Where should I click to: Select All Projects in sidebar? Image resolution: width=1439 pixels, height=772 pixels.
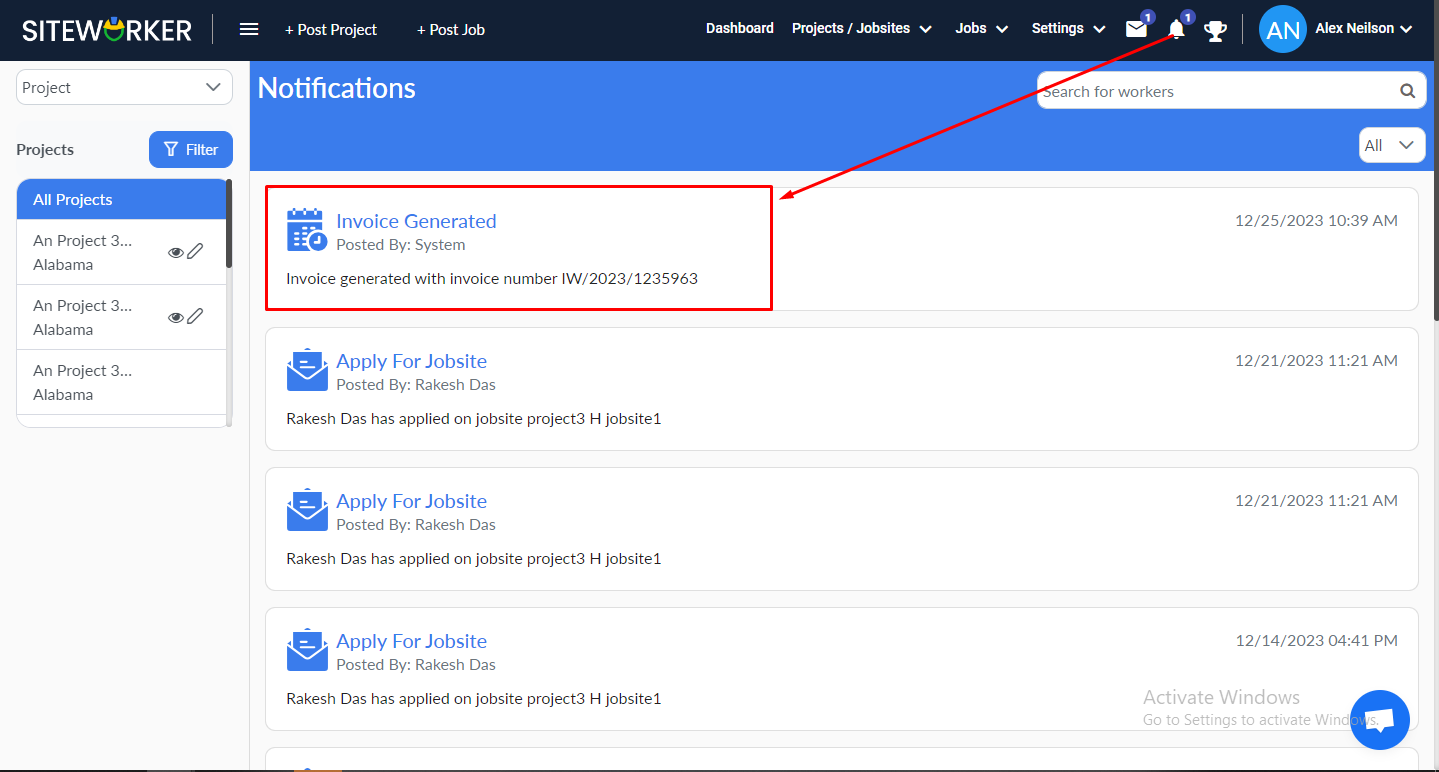click(122, 199)
